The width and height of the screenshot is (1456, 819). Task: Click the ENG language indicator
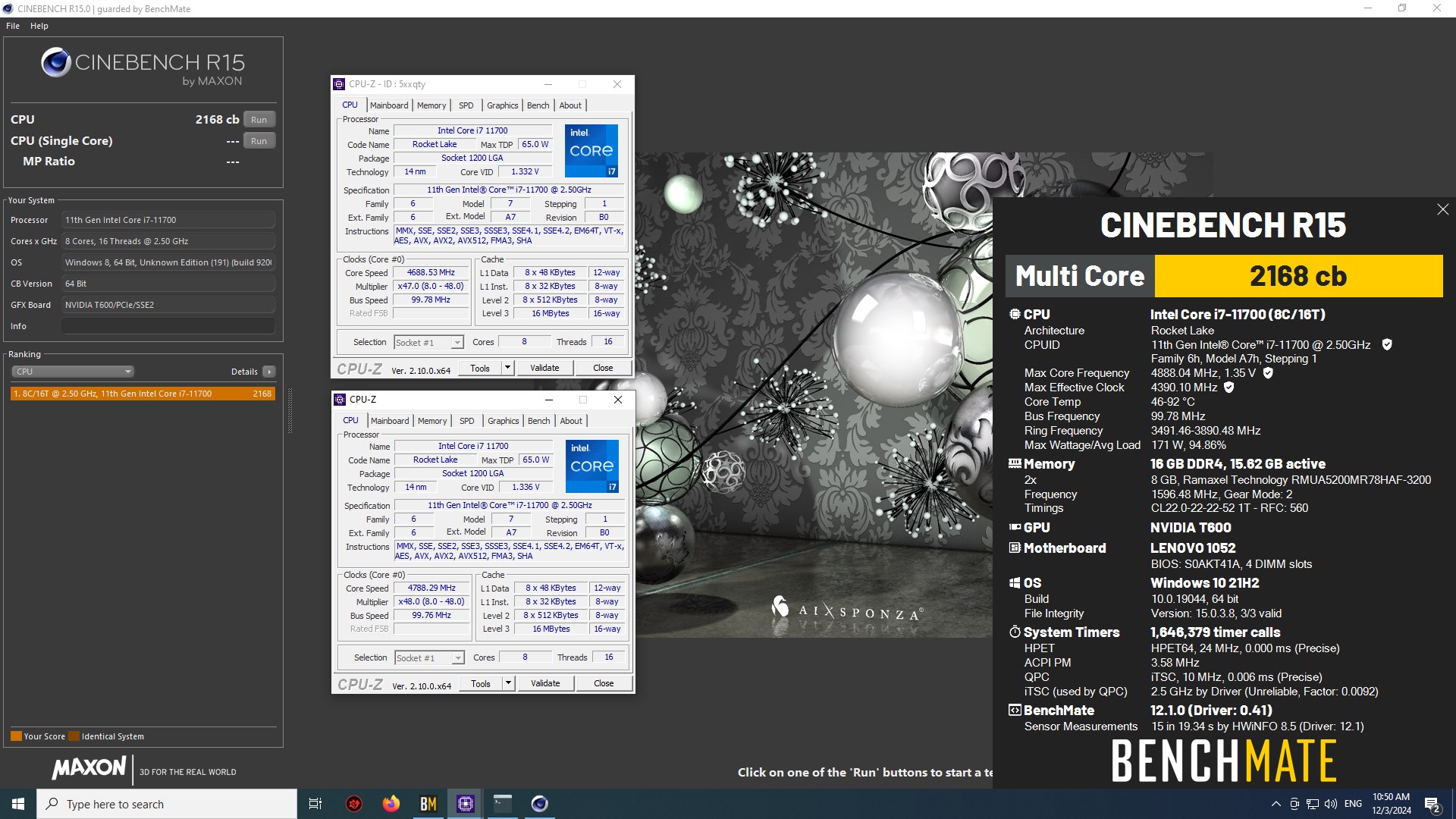click(1353, 804)
